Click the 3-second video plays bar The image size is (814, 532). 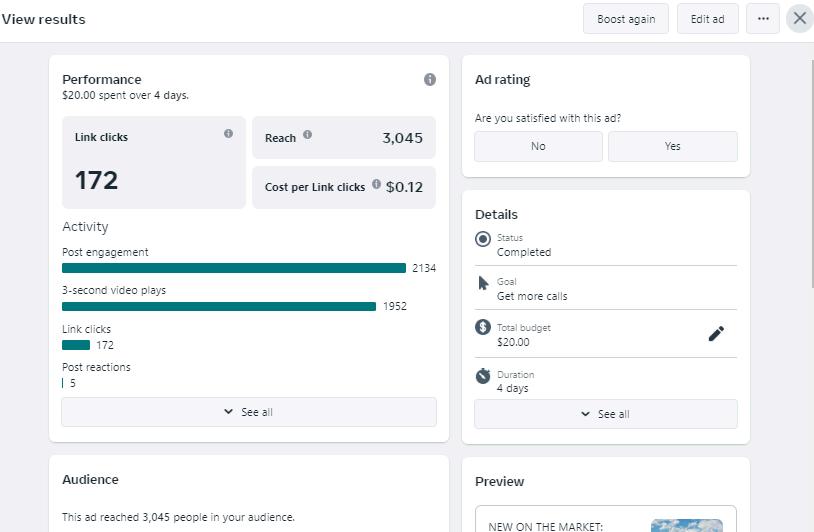click(x=219, y=306)
